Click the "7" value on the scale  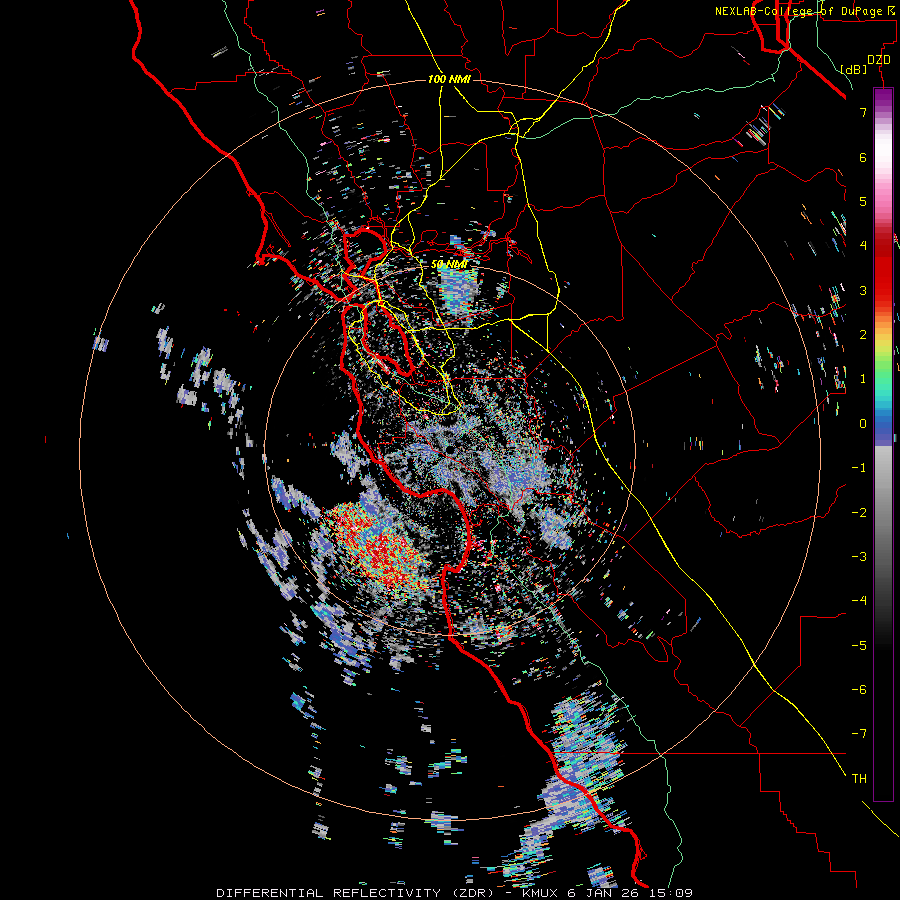tap(863, 112)
